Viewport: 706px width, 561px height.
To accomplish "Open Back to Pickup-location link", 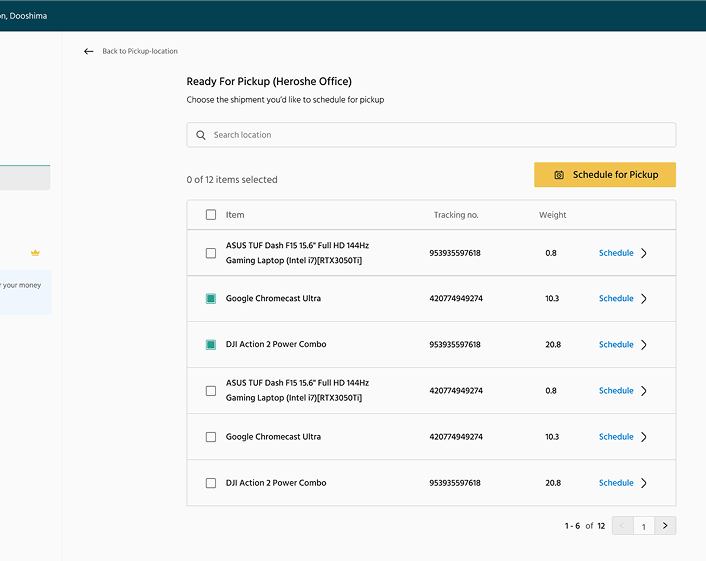I will point(140,51).
